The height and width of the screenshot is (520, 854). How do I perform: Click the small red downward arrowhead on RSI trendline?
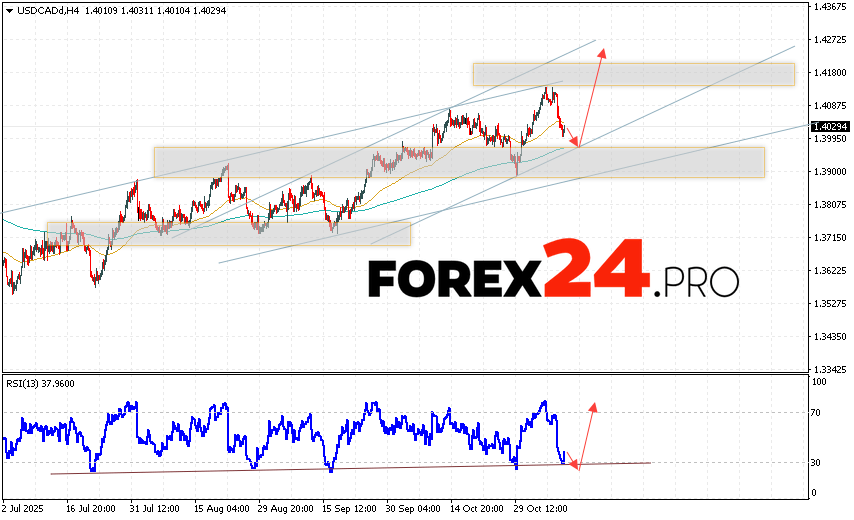575,466
